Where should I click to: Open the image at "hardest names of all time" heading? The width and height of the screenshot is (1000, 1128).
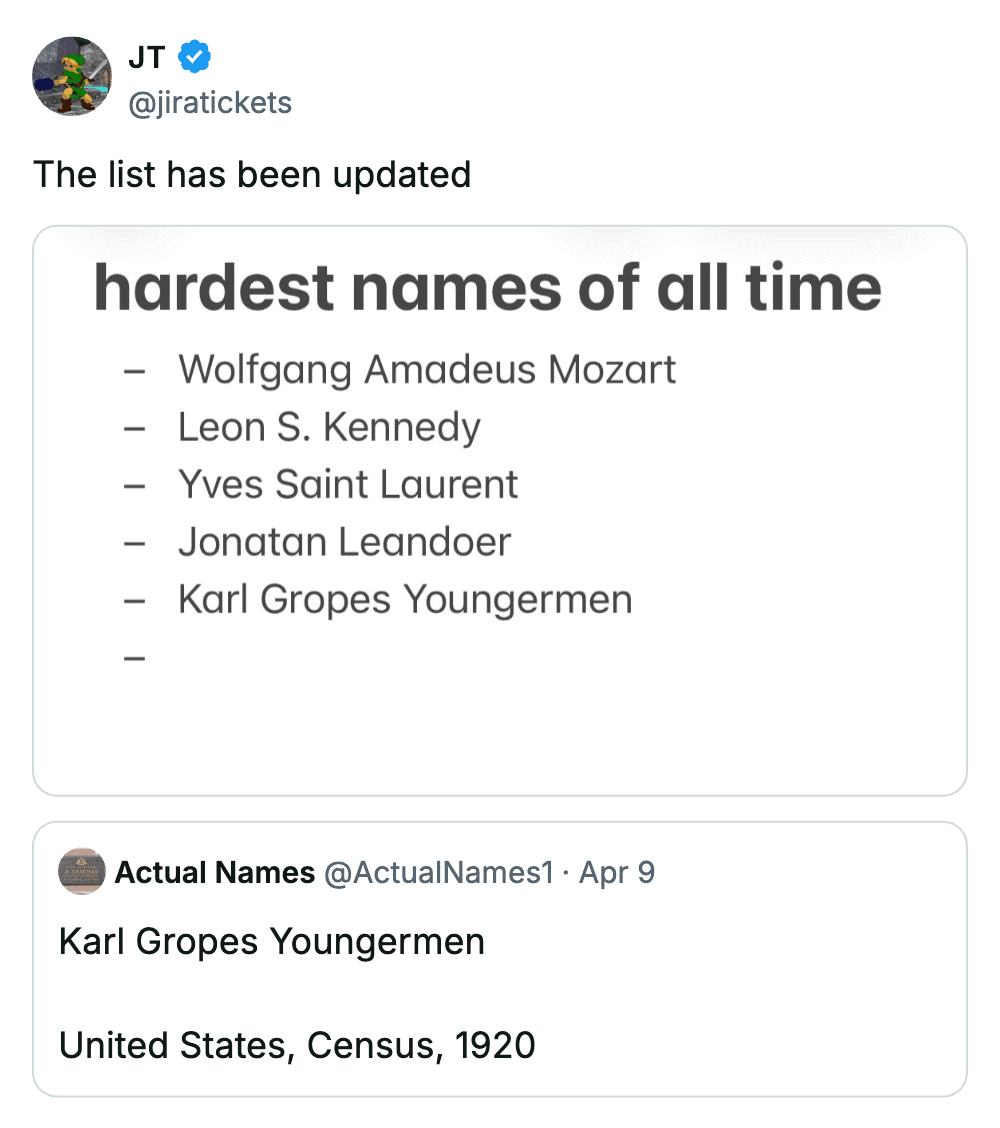tap(488, 288)
